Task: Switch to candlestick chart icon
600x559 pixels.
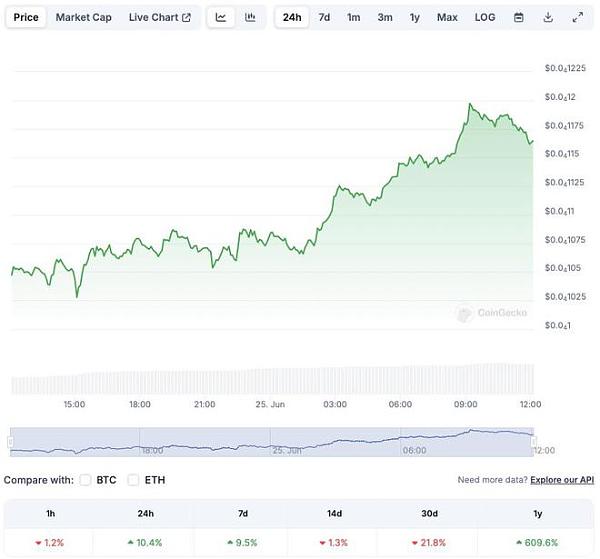Action: coord(250,18)
